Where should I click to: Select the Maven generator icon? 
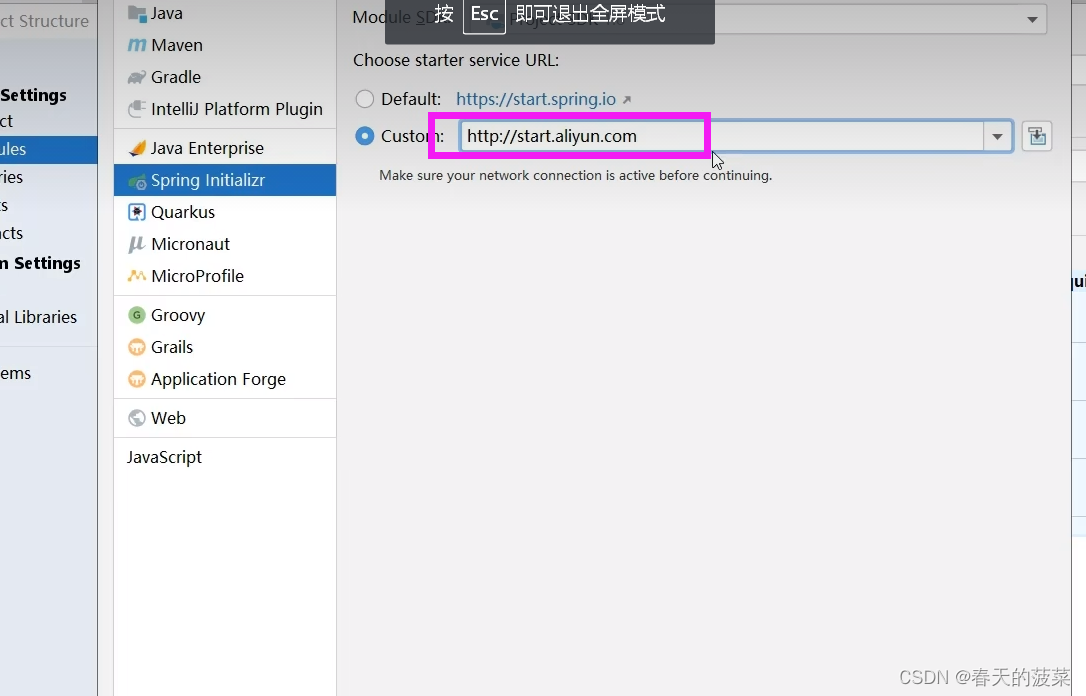(x=175, y=45)
